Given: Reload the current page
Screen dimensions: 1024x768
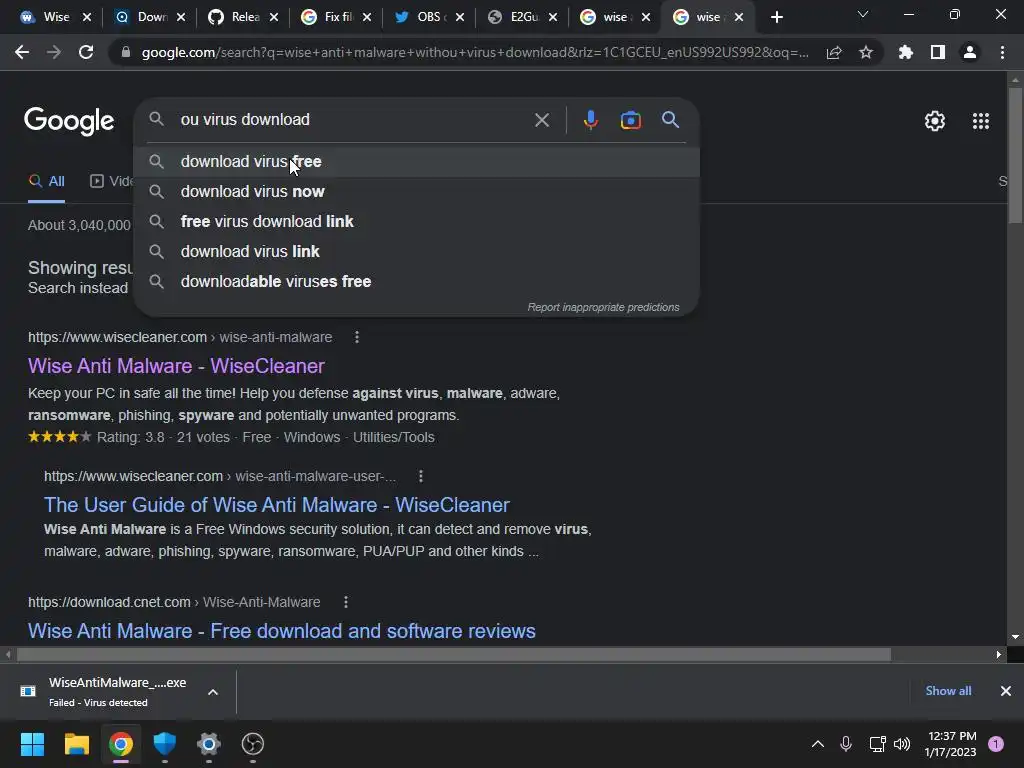Looking at the screenshot, I should [86, 52].
